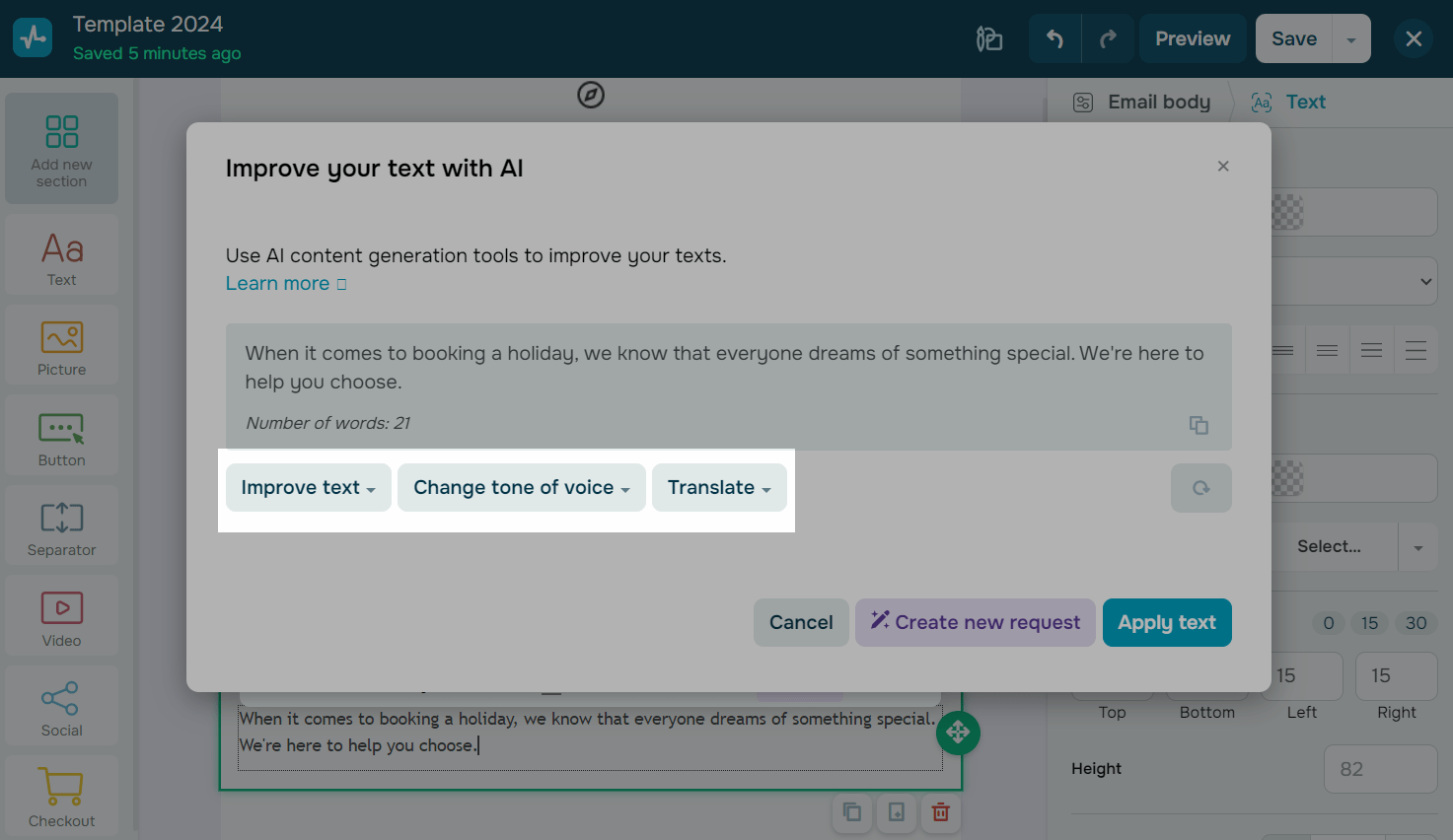The height and width of the screenshot is (840, 1453).
Task: Click the copy text icon in the AI result box
Action: click(x=1199, y=425)
